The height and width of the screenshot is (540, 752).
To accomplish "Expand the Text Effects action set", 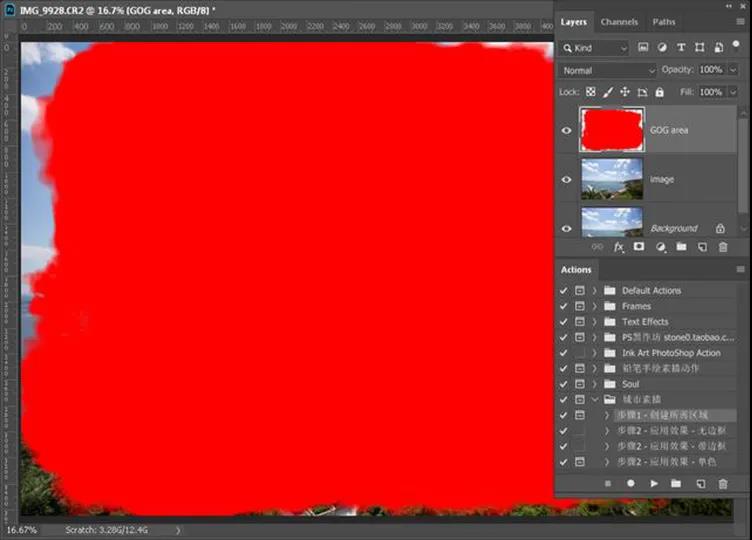I will coord(595,322).
